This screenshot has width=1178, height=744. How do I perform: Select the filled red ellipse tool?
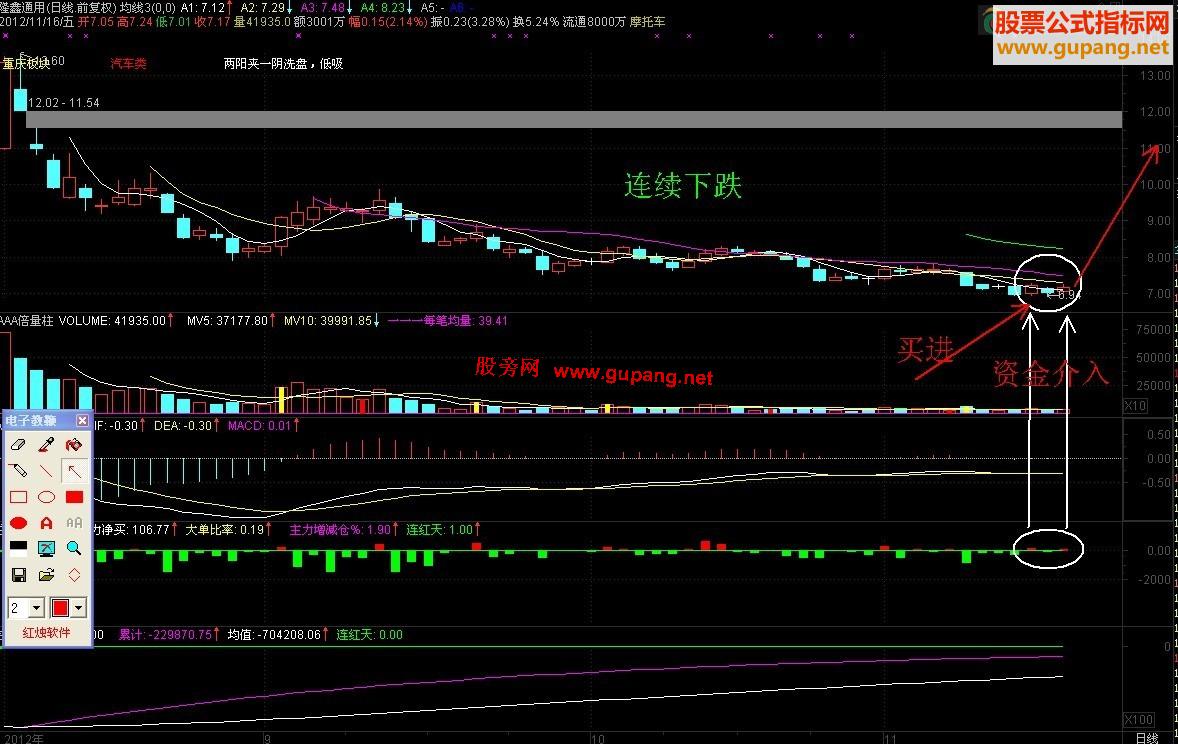coord(19,523)
